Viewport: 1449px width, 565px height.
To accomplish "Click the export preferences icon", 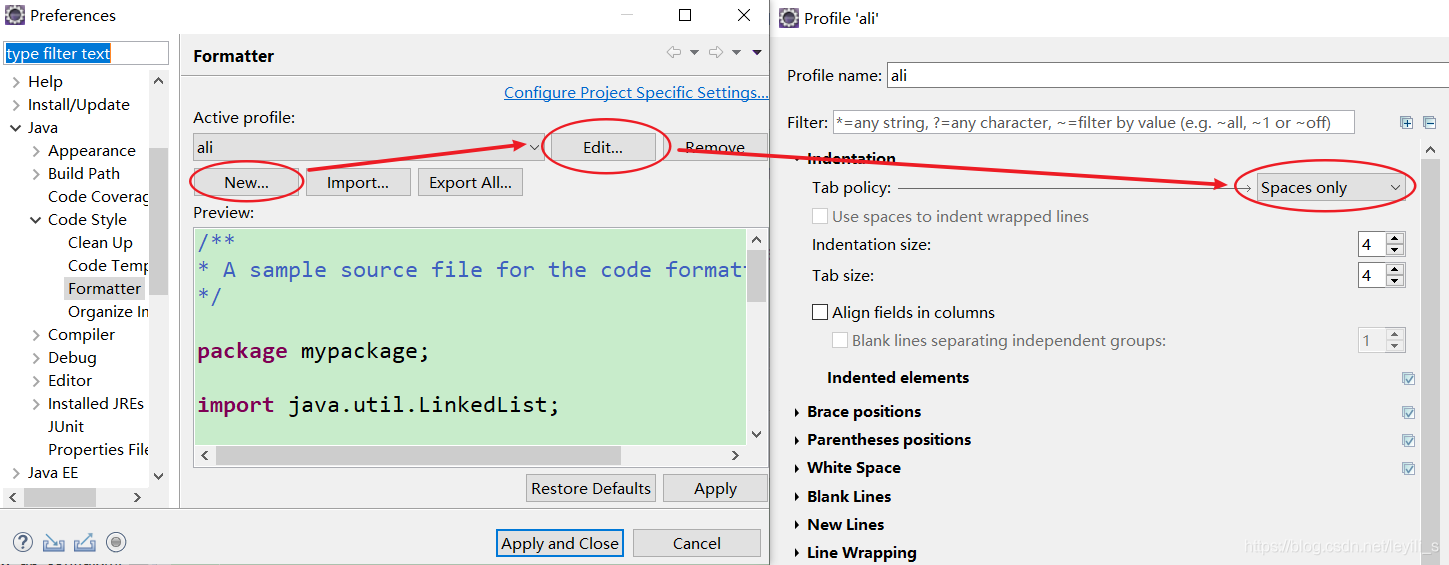I will [85, 543].
